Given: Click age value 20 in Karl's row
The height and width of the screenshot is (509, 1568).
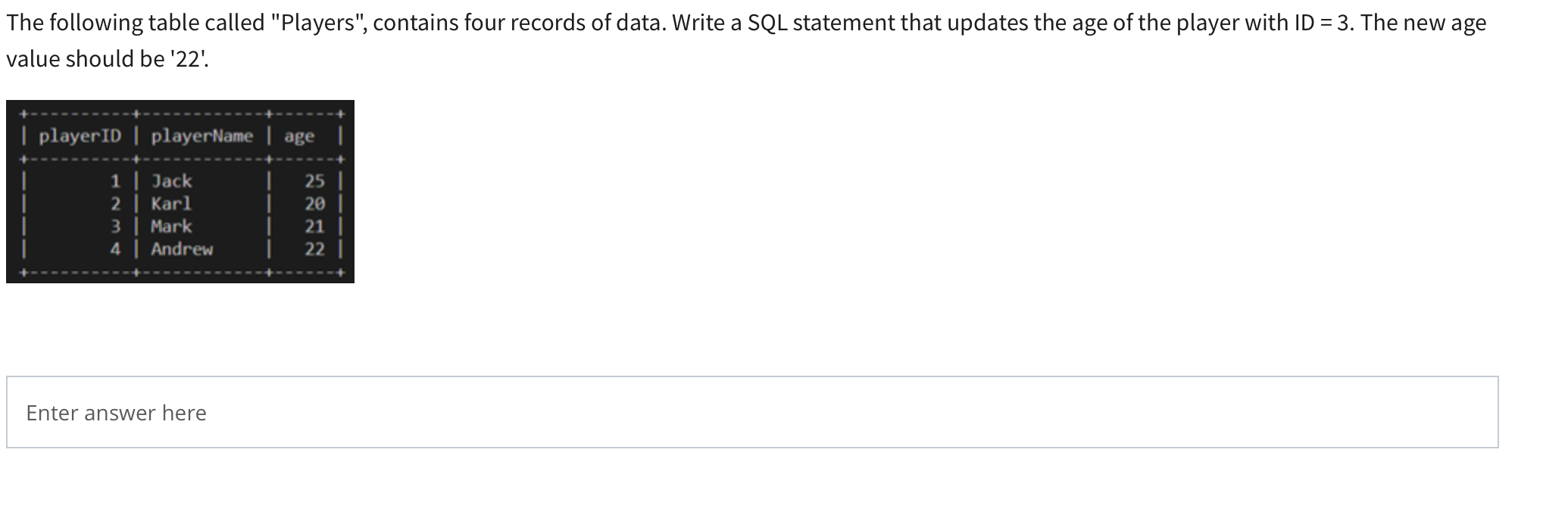Looking at the screenshot, I should (314, 204).
